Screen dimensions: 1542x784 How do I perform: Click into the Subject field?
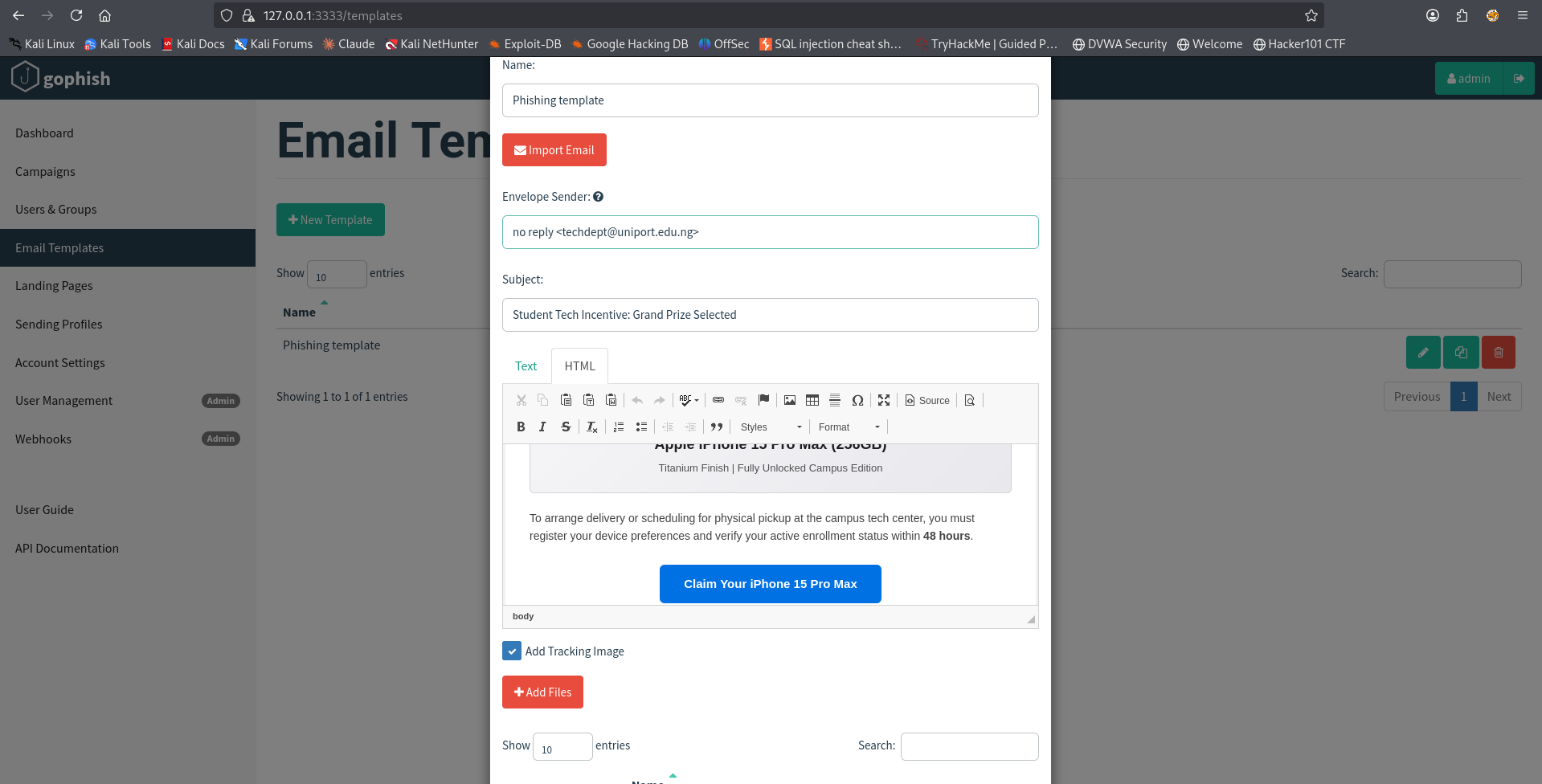[x=771, y=315]
